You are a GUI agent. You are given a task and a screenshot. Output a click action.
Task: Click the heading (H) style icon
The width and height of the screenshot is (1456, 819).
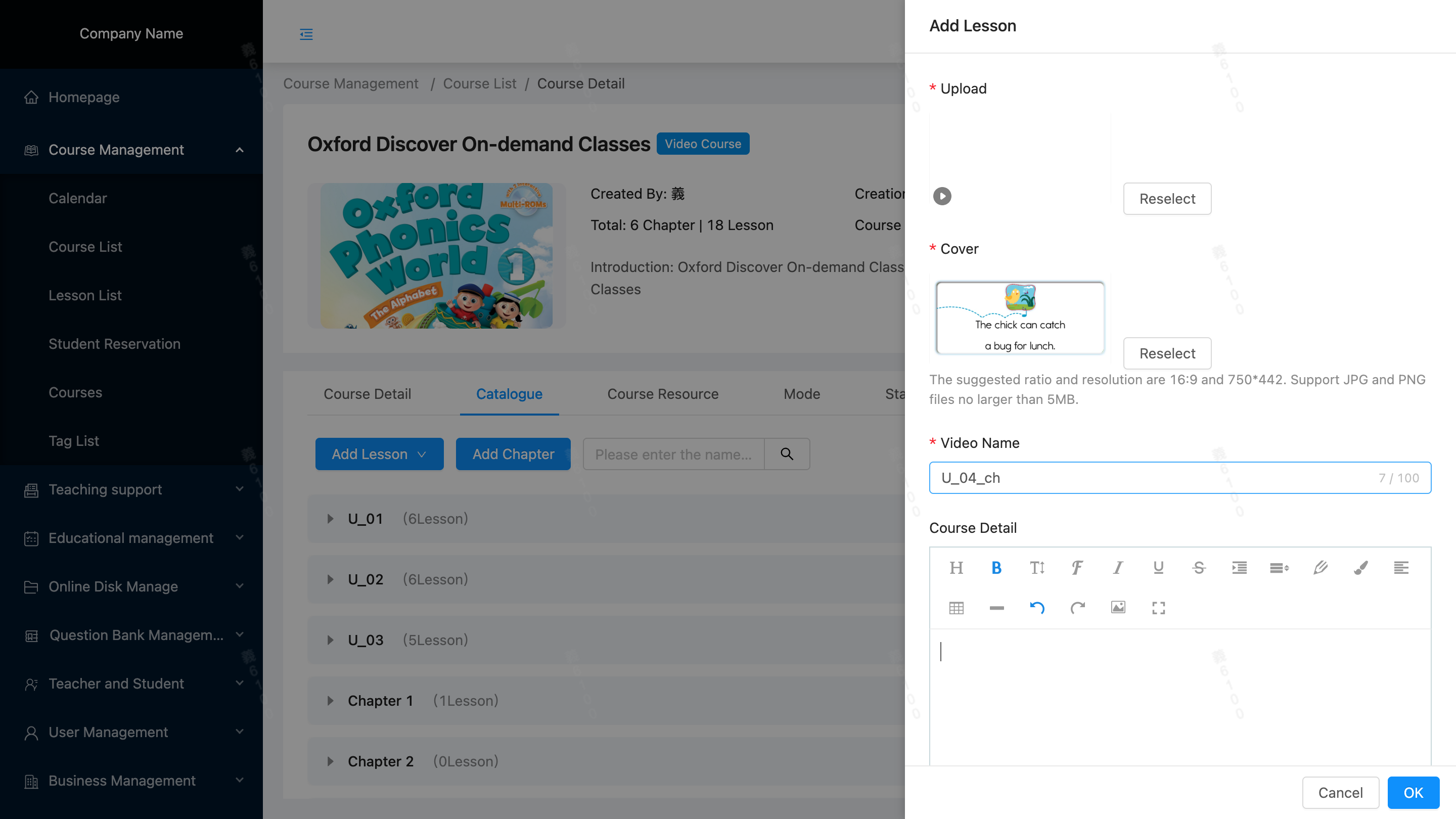[x=957, y=567]
